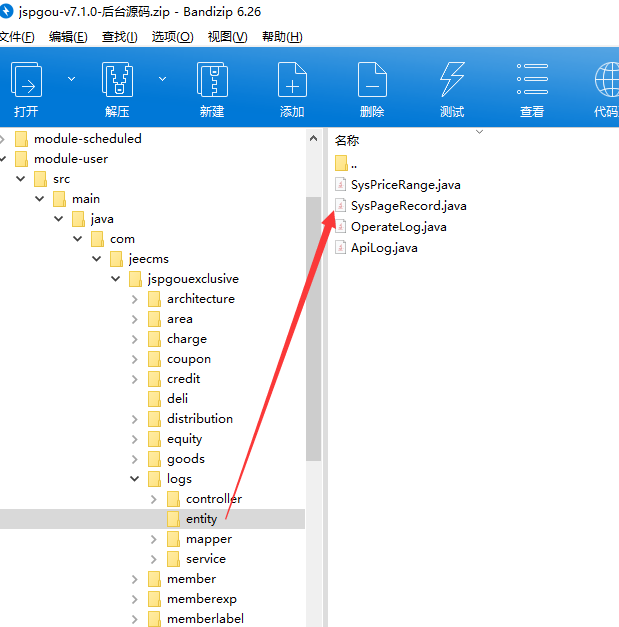Click OperateLog.java file icon
619x627 pixels.
click(x=340, y=226)
